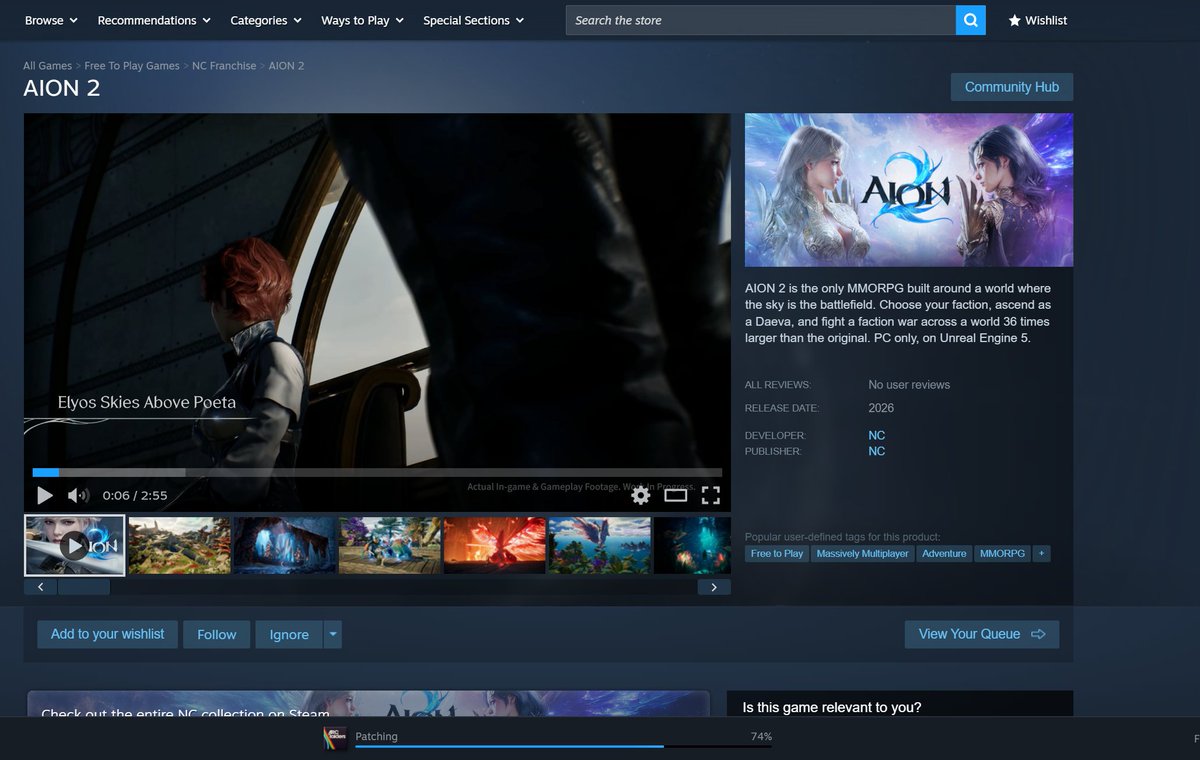This screenshot has width=1200, height=760.
Task: Select the MMORPG tag
Action: 1002,553
